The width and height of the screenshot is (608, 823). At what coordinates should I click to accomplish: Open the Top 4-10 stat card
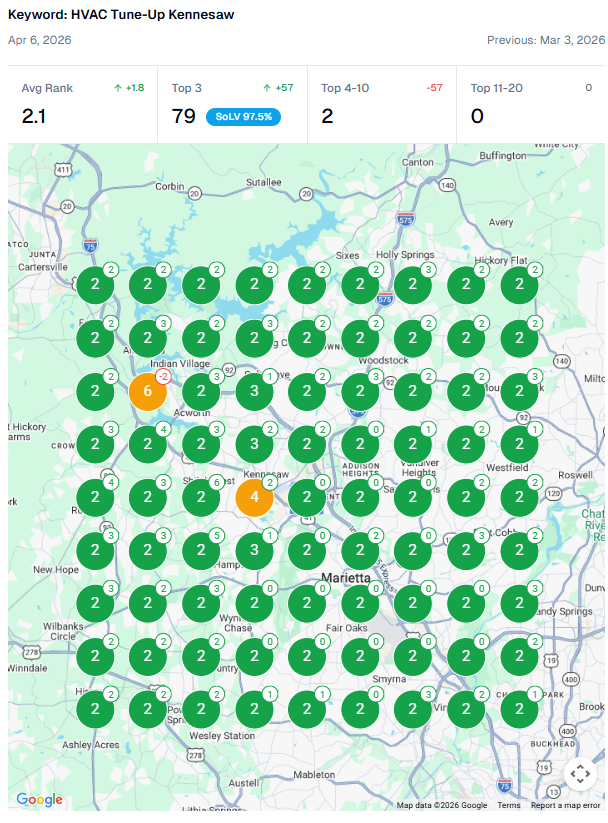382,104
